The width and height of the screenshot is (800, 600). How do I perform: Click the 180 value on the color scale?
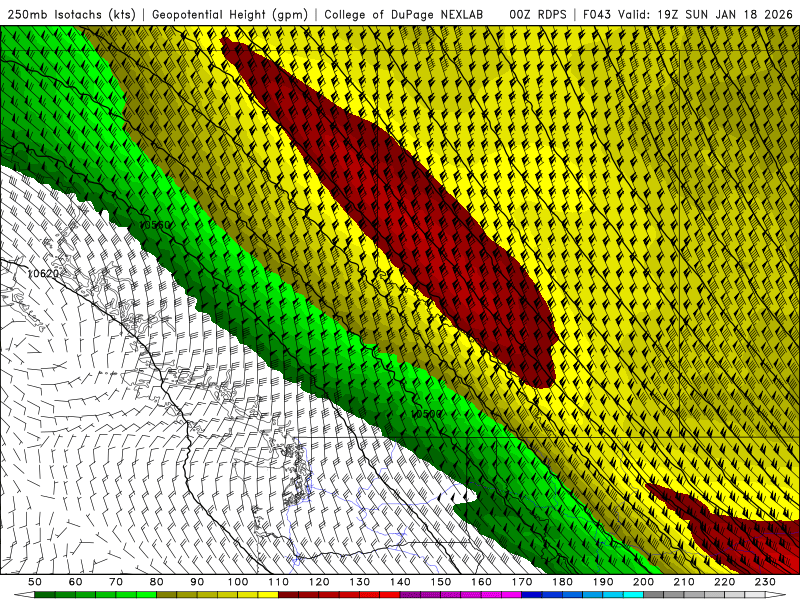pos(562,582)
